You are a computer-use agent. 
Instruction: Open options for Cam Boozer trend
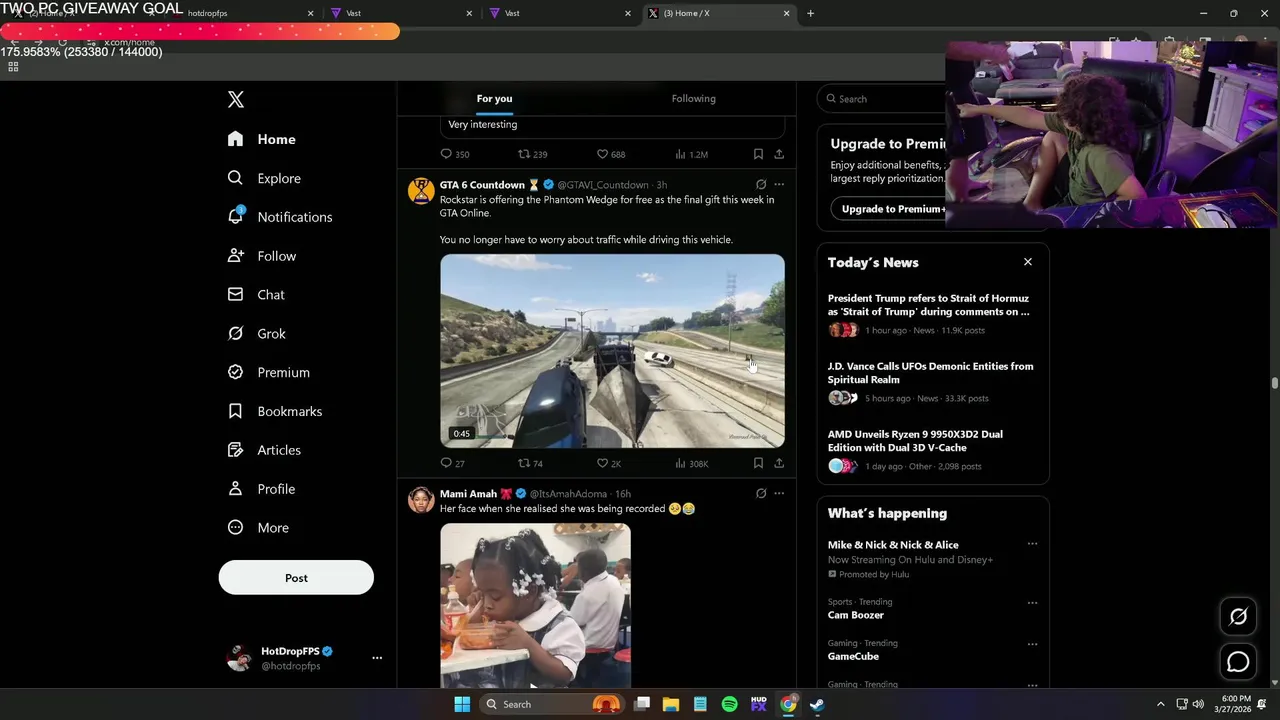pos(1032,603)
